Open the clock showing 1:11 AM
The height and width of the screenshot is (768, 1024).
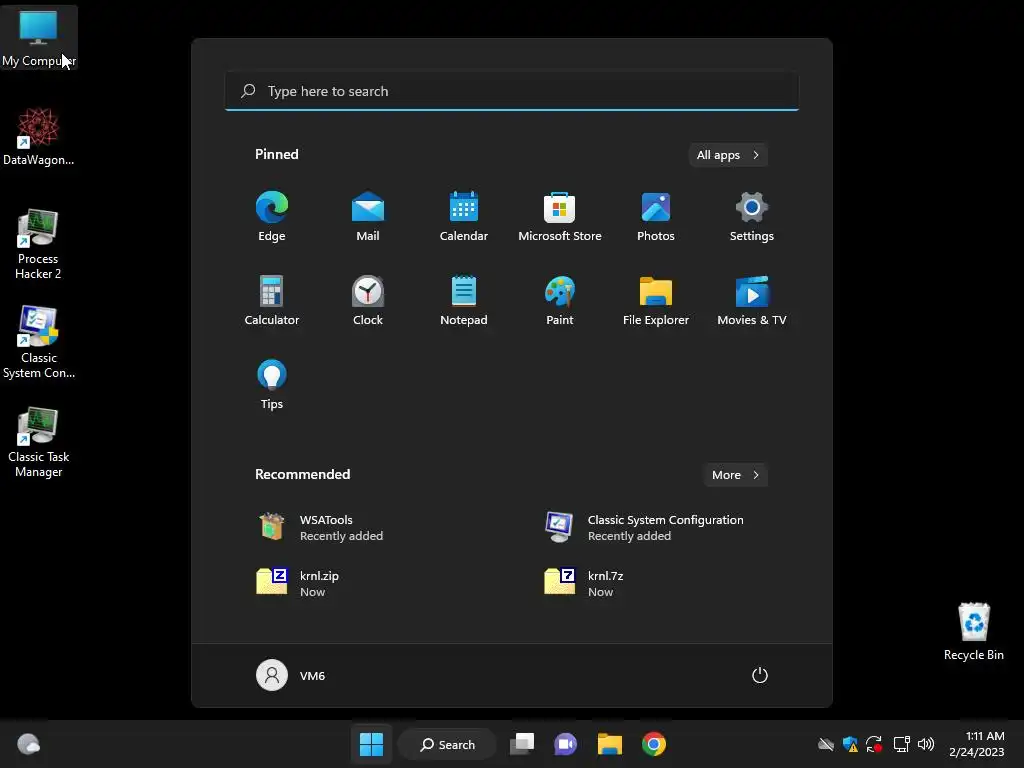[977, 744]
